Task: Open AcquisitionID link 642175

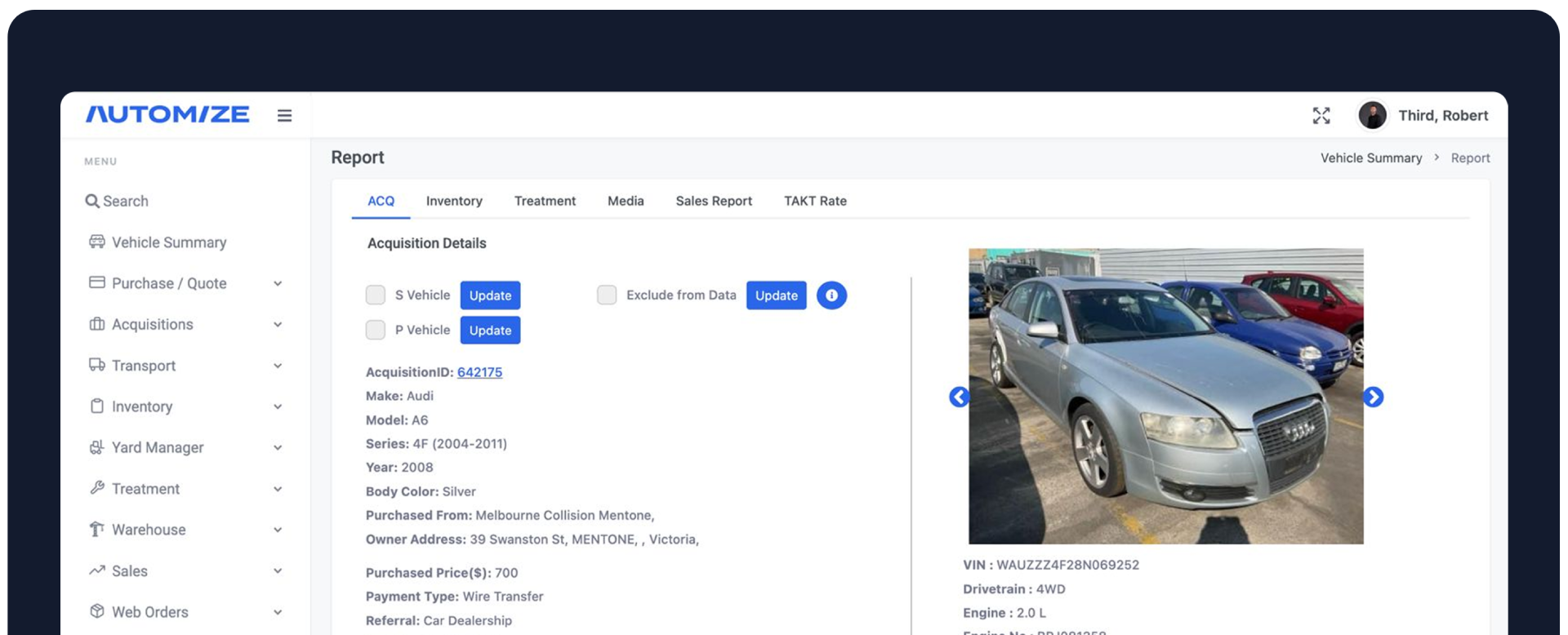Action: [x=479, y=372]
